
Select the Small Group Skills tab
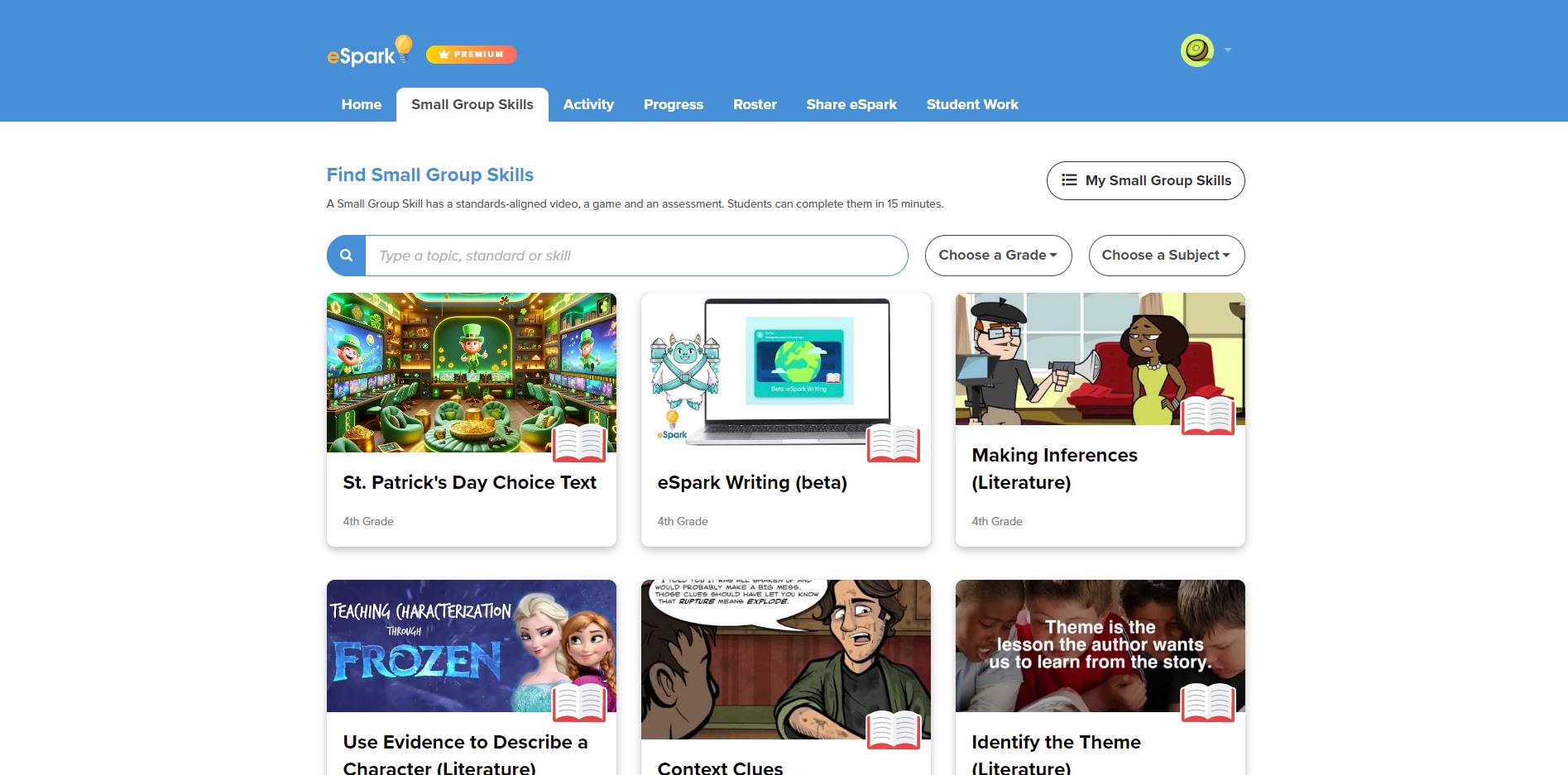pos(472,104)
